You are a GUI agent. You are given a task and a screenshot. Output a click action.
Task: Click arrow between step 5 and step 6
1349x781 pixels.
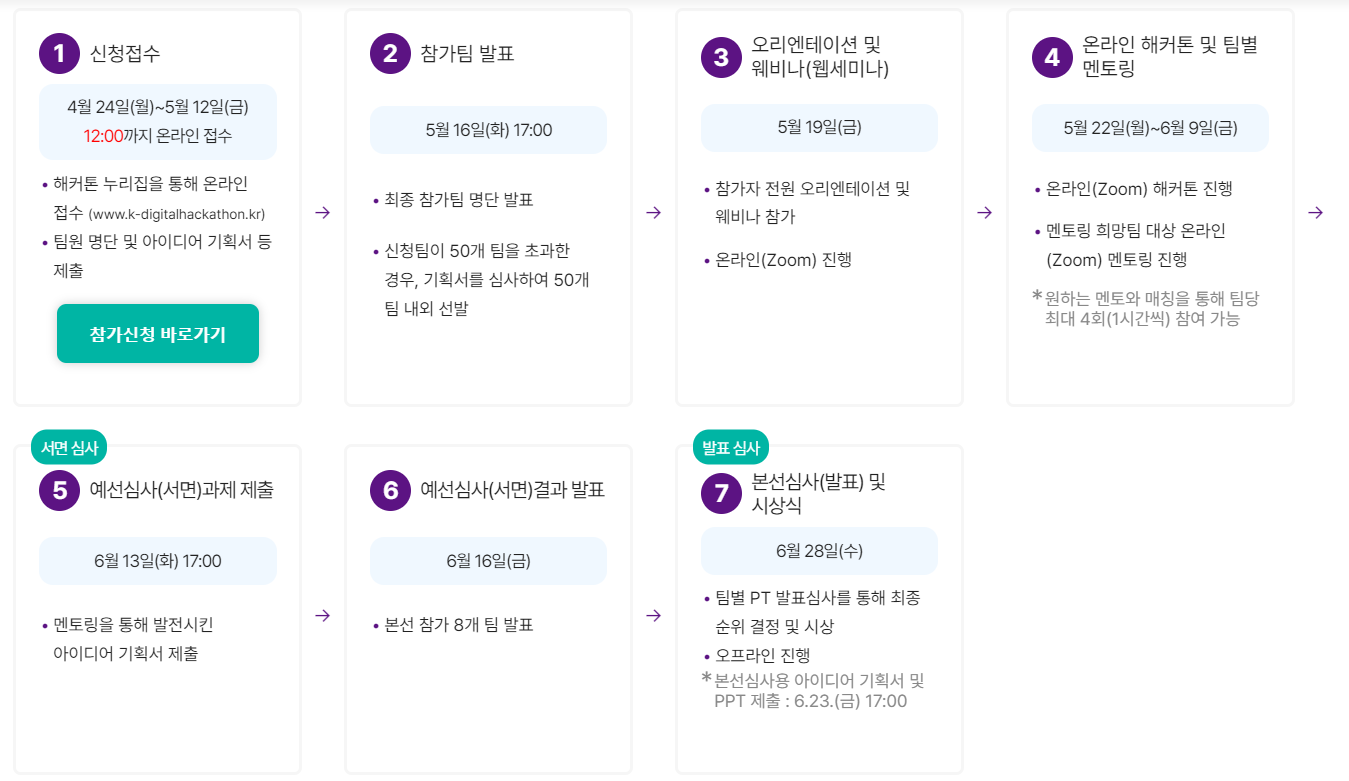click(322, 615)
